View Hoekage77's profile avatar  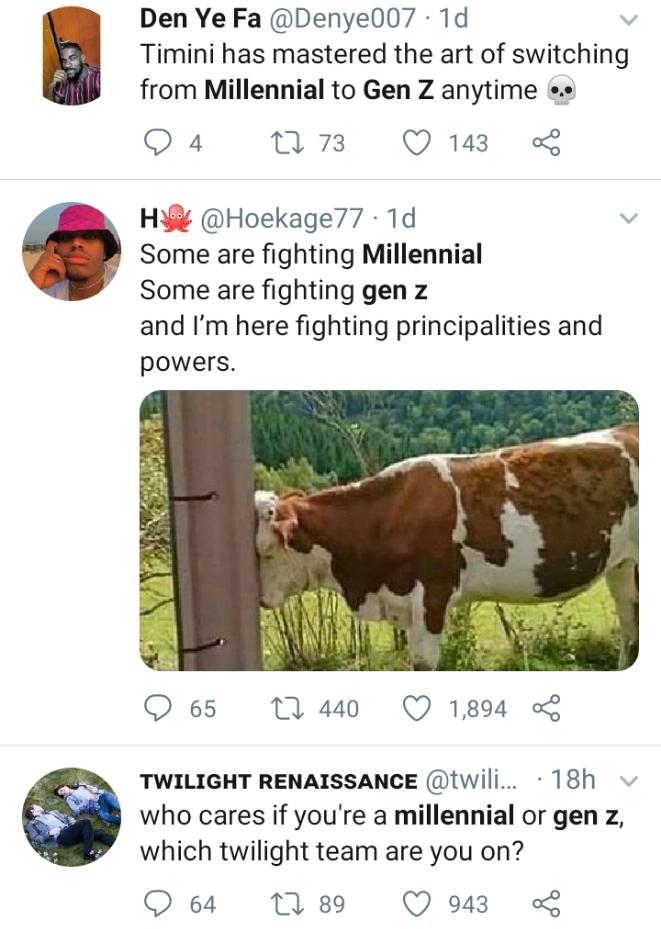point(71,251)
